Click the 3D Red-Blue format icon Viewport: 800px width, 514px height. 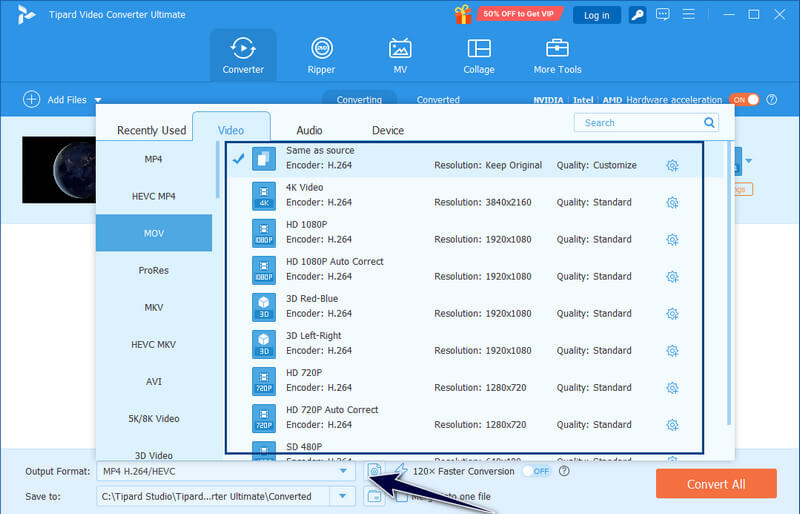click(x=264, y=307)
